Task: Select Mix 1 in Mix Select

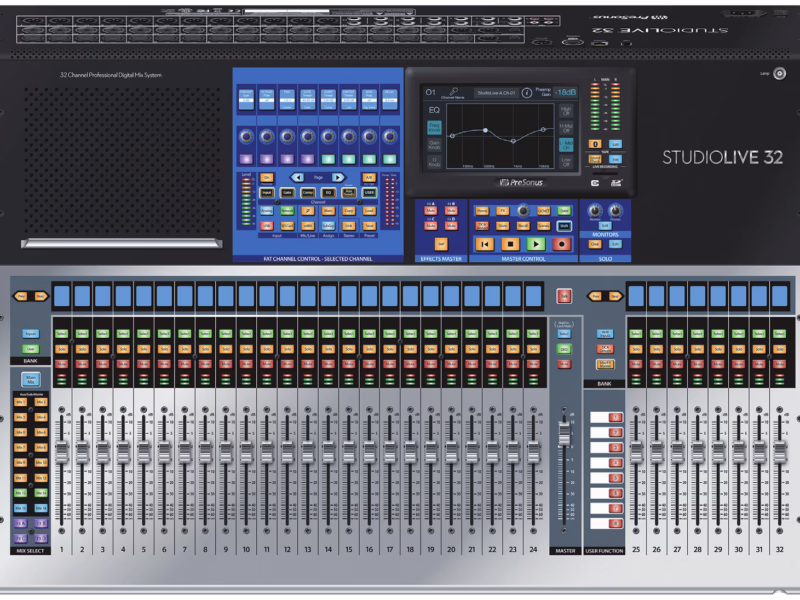Action: click(20, 402)
